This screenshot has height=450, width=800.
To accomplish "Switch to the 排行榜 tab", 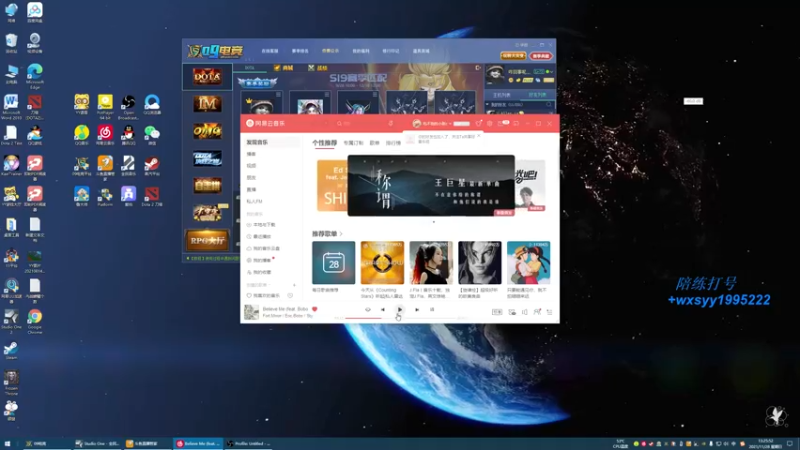I will coord(393,143).
